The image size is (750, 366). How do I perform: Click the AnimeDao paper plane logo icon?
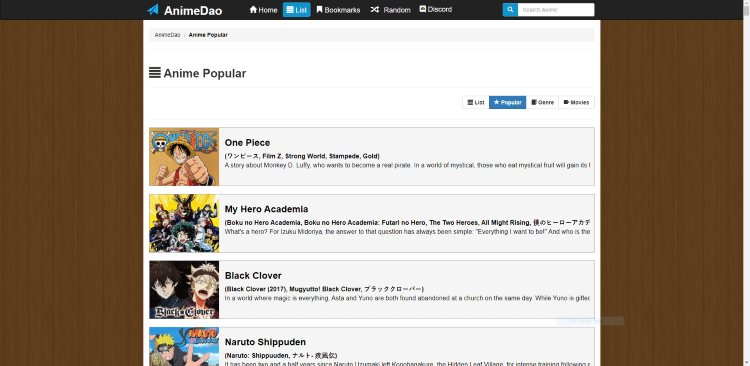(x=153, y=10)
